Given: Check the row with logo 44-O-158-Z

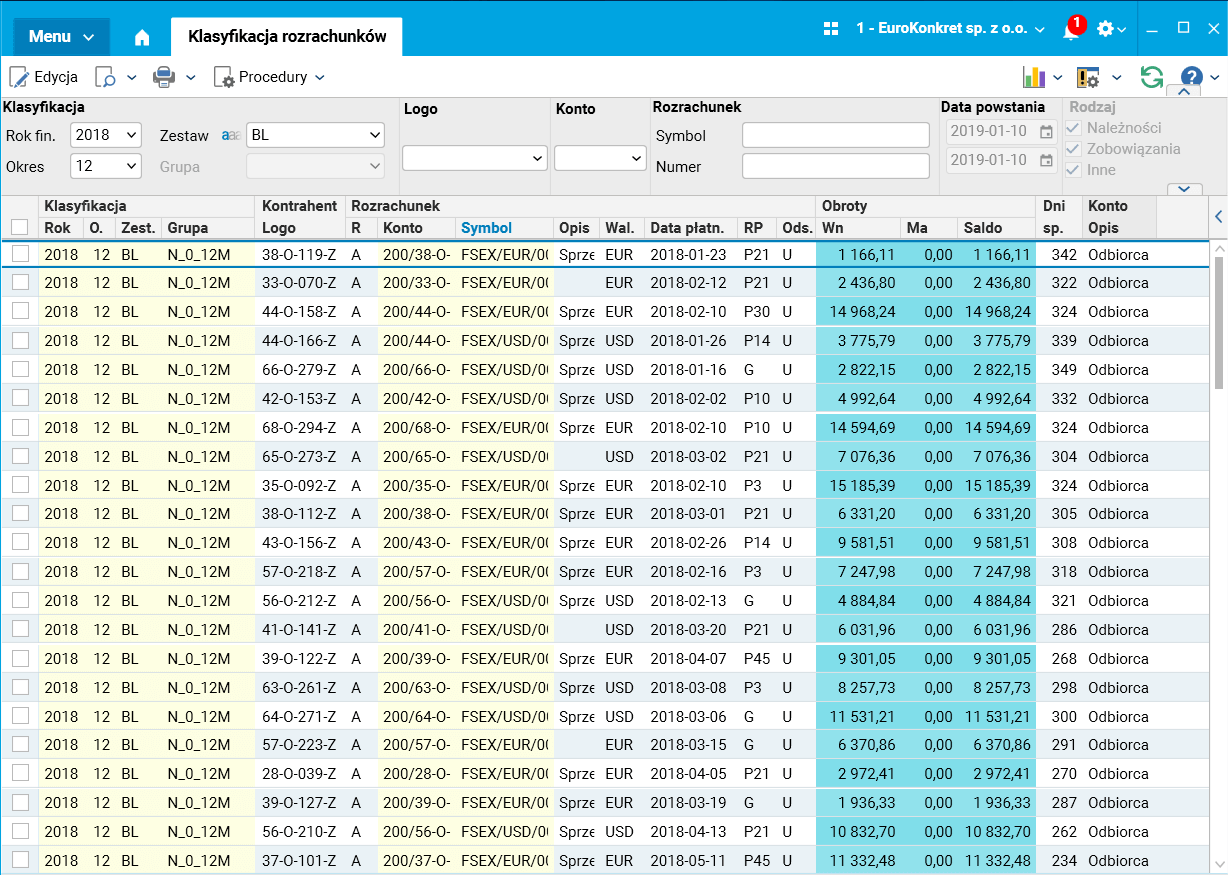Looking at the screenshot, I should (20, 312).
